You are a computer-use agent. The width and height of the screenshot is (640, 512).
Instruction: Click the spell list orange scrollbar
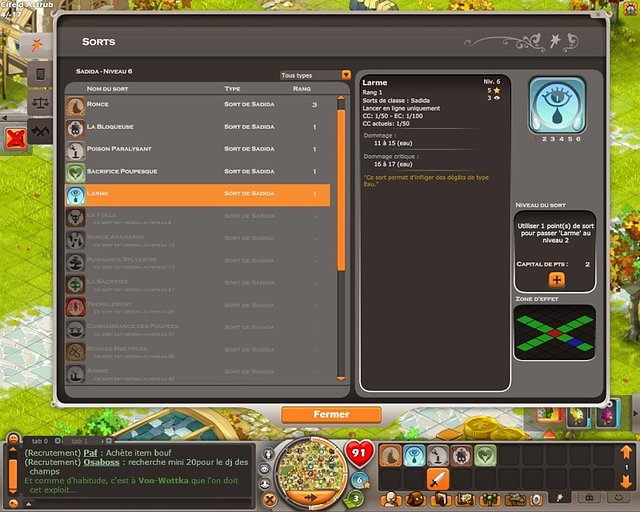342,180
